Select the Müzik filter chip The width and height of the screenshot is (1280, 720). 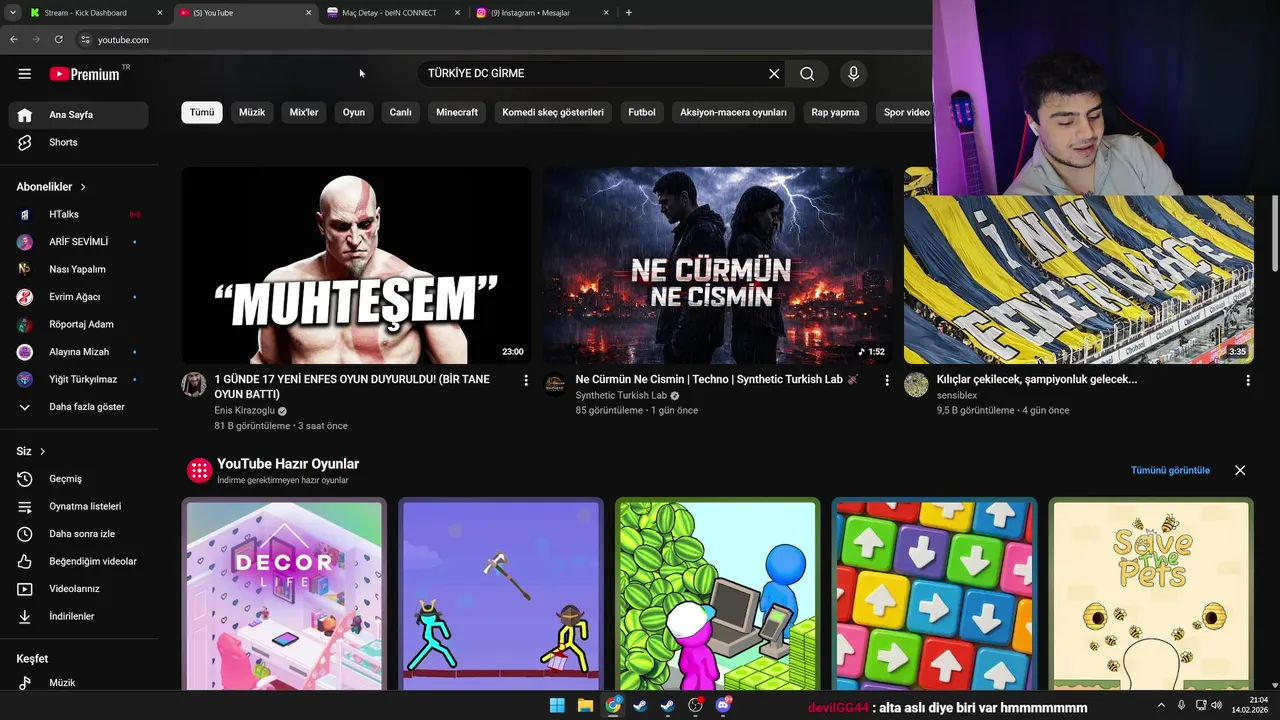click(x=252, y=112)
